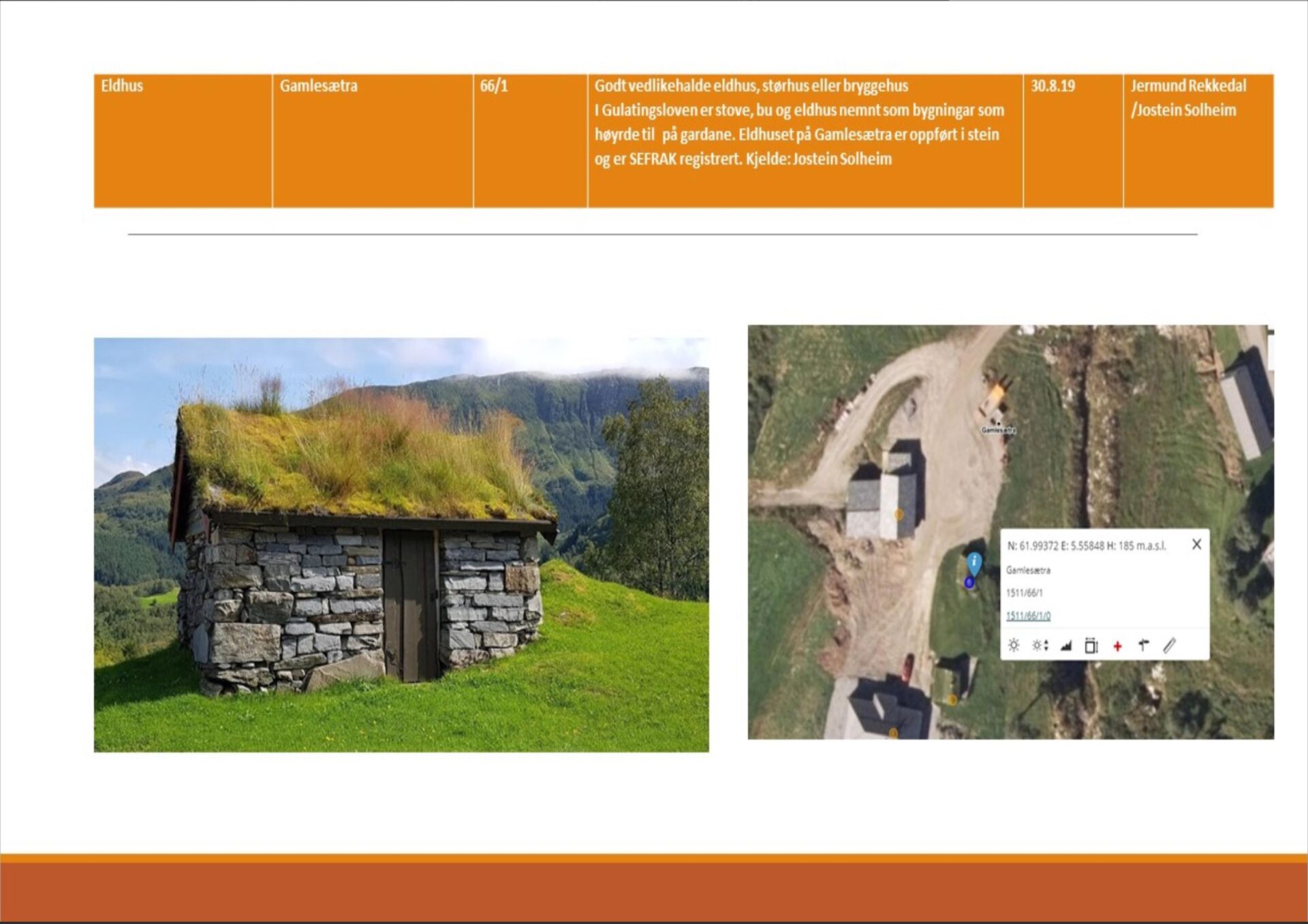This screenshot has height=924, width=1308.
Task: Click the sunrise/sun icon in map popup
Action: tap(1014, 646)
